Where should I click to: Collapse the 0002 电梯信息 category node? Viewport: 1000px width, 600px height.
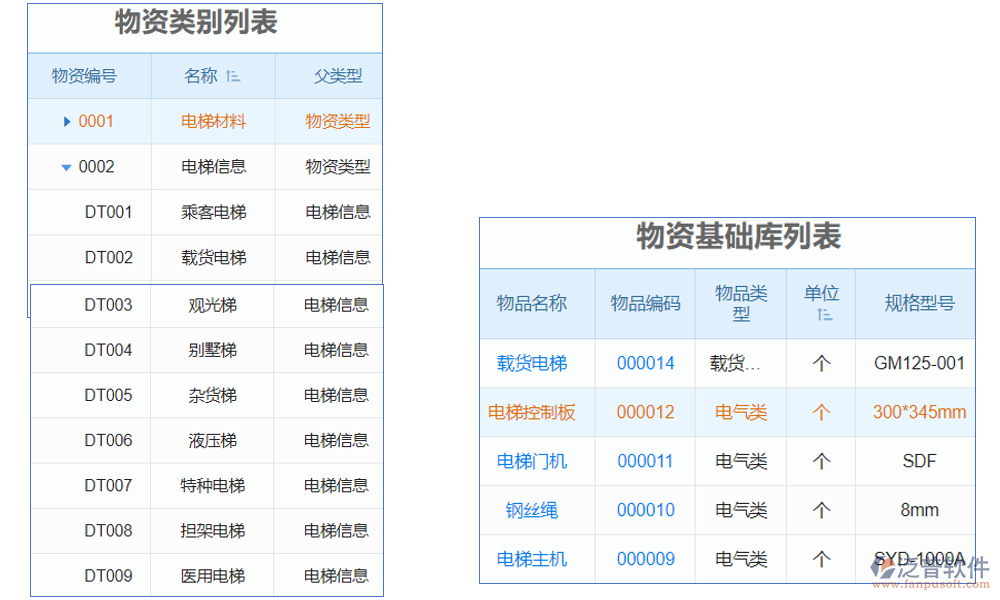pyautogui.click(x=65, y=167)
